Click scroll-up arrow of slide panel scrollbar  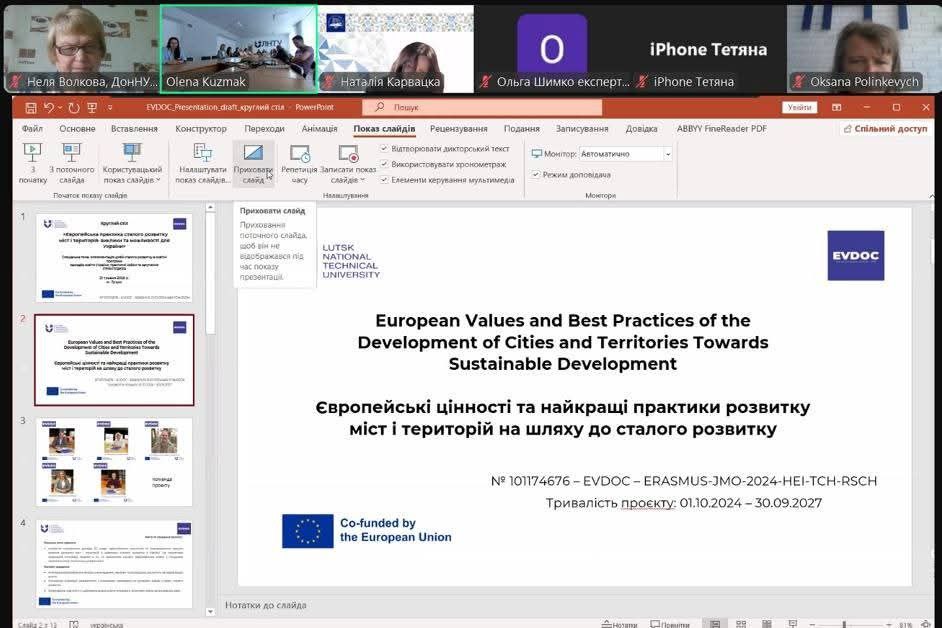210,207
